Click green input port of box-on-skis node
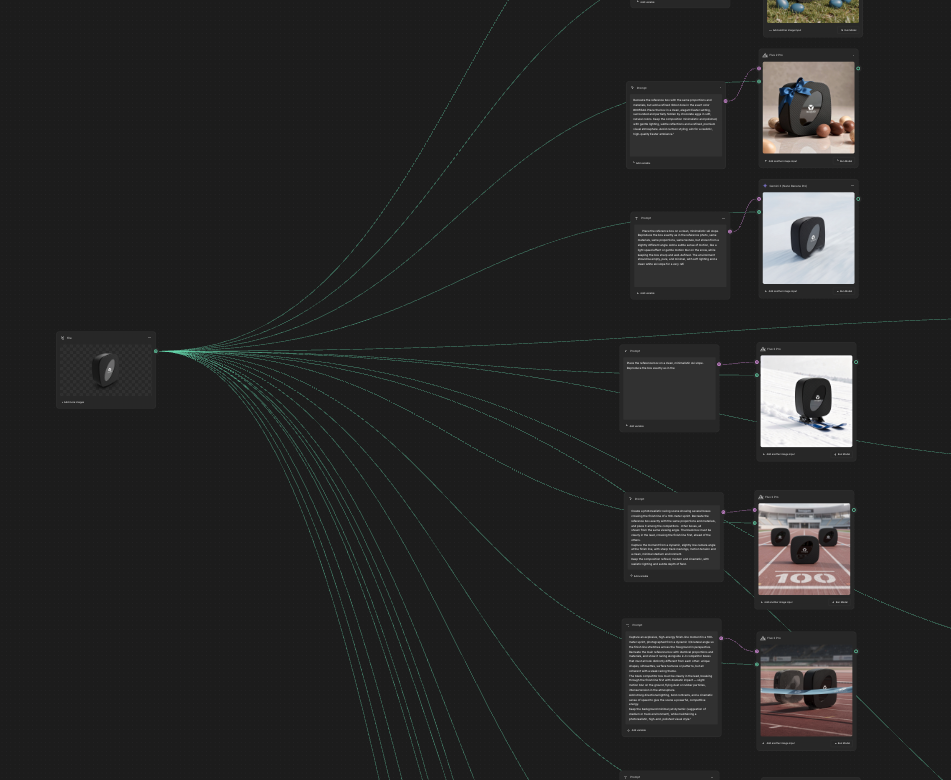Screen dimensions: 951x780 pos(757,375)
